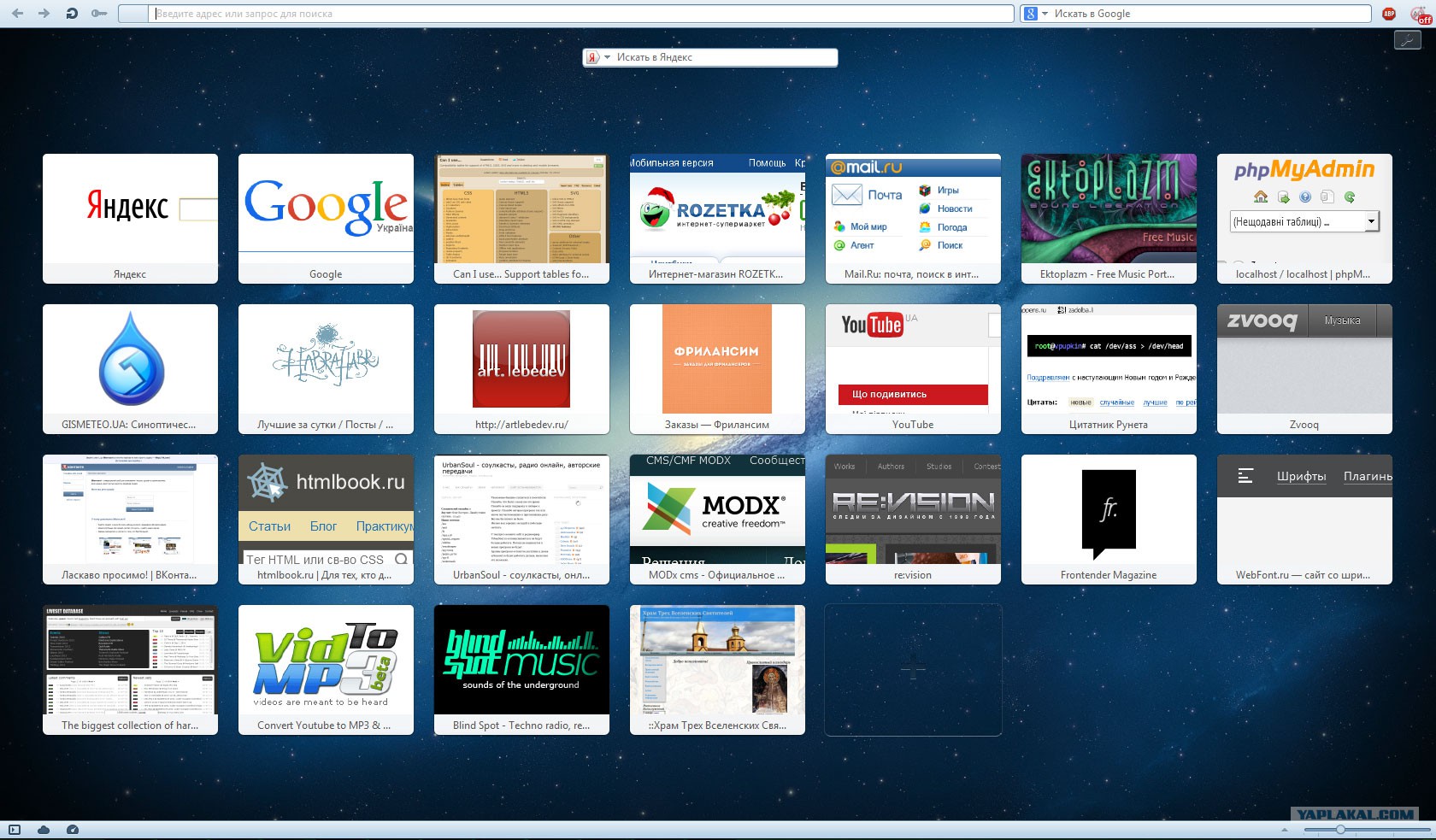Open the ВКонтакте 'Ласкаво просимо' tile
This screenshot has width=1436, height=840.
[x=130, y=520]
